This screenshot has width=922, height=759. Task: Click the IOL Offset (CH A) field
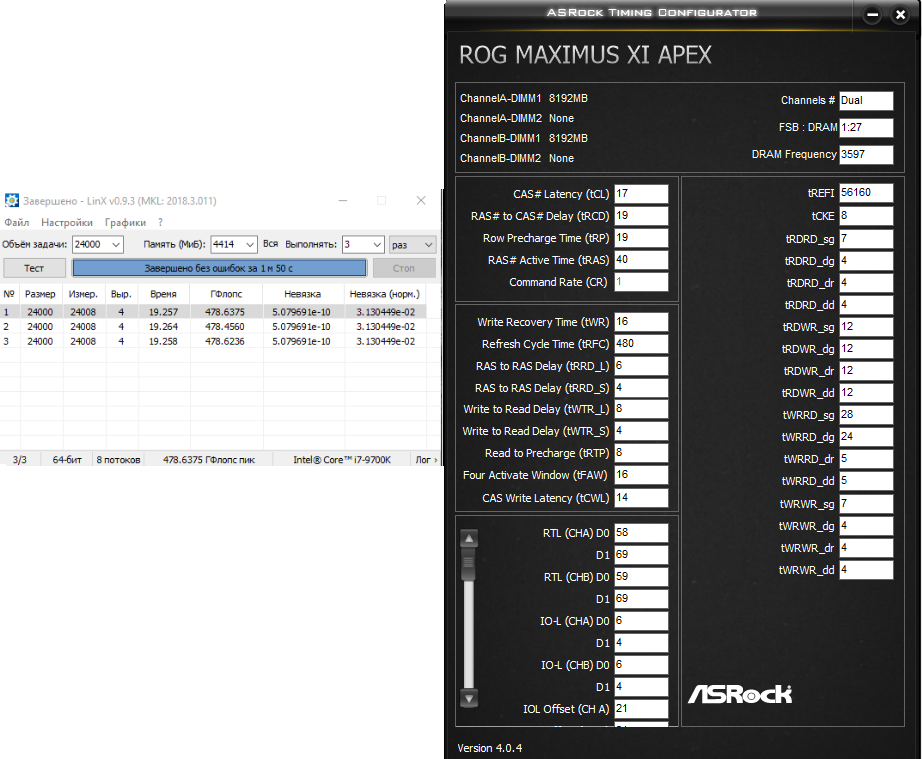tap(641, 709)
